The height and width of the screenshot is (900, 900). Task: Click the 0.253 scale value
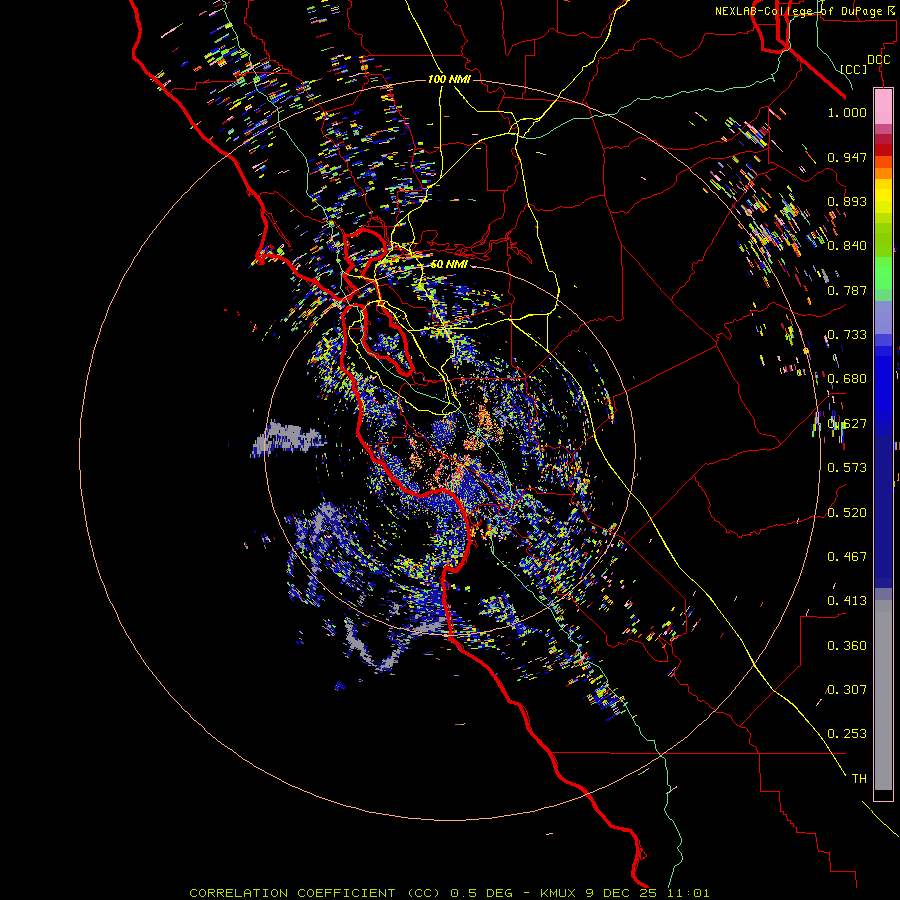[x=847, y=734]
